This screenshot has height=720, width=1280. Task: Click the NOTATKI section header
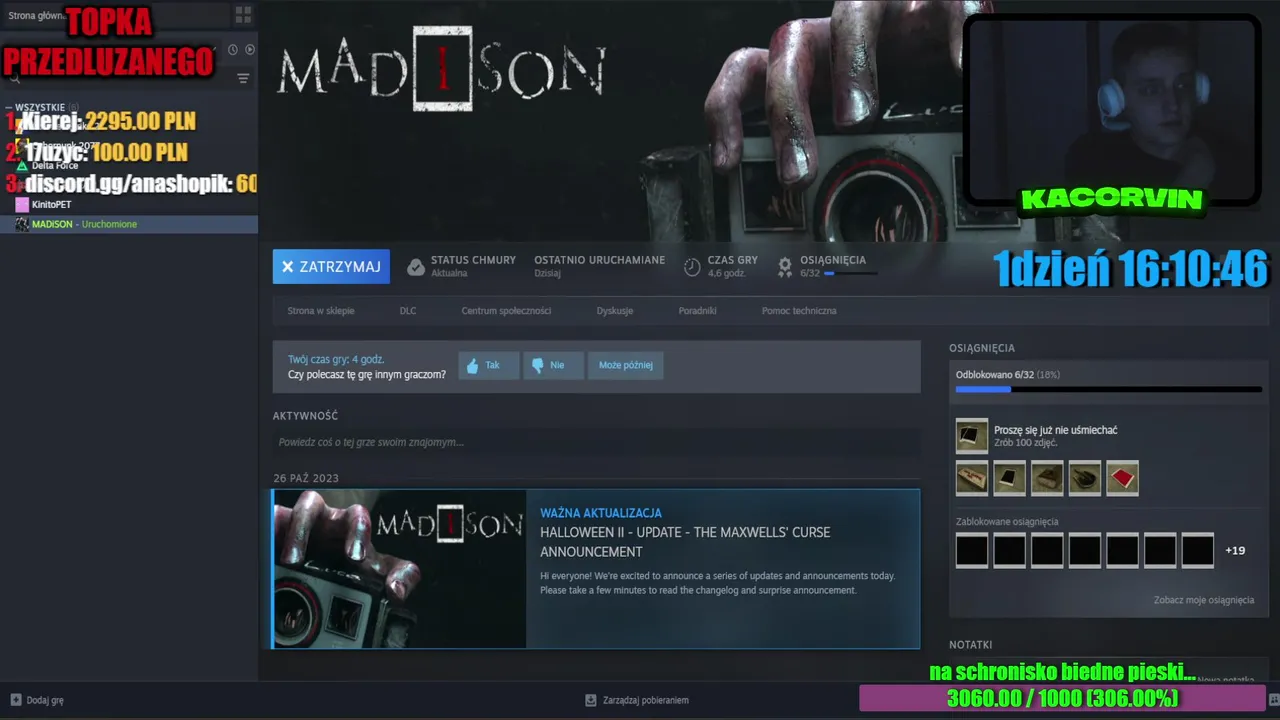(x=971, y=645)
